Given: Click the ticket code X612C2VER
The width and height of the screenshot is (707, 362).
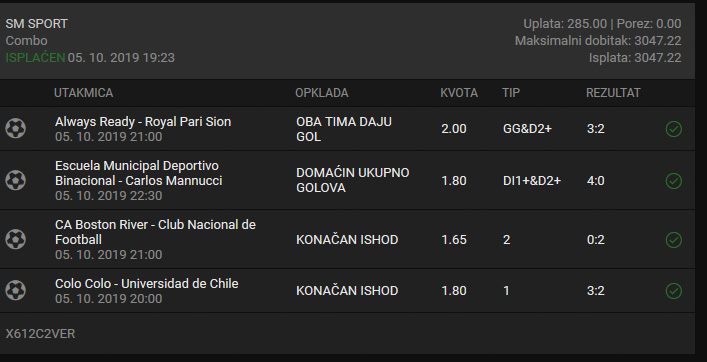Looking at the screenshot, I should (x=40, y=334).
